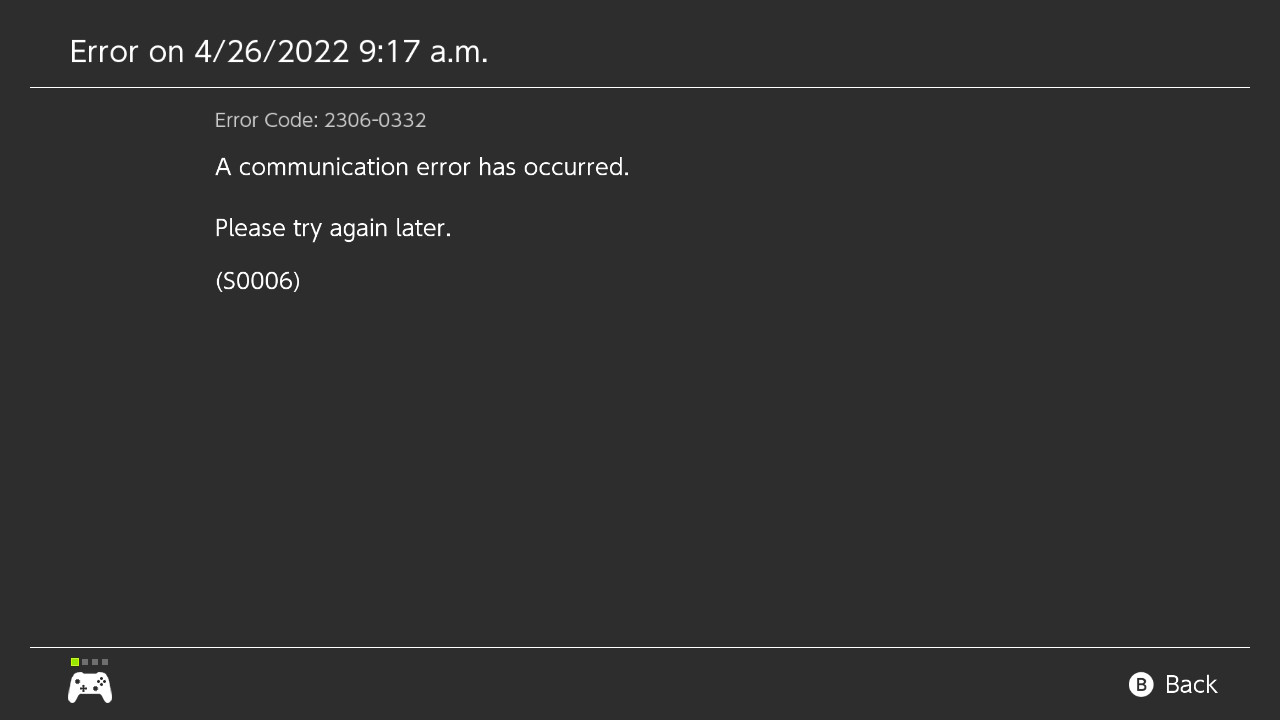Click the word "communication" in the message
Image resolution: width=1280 pixels, height=720 pixels.
(x=324, y=167)
